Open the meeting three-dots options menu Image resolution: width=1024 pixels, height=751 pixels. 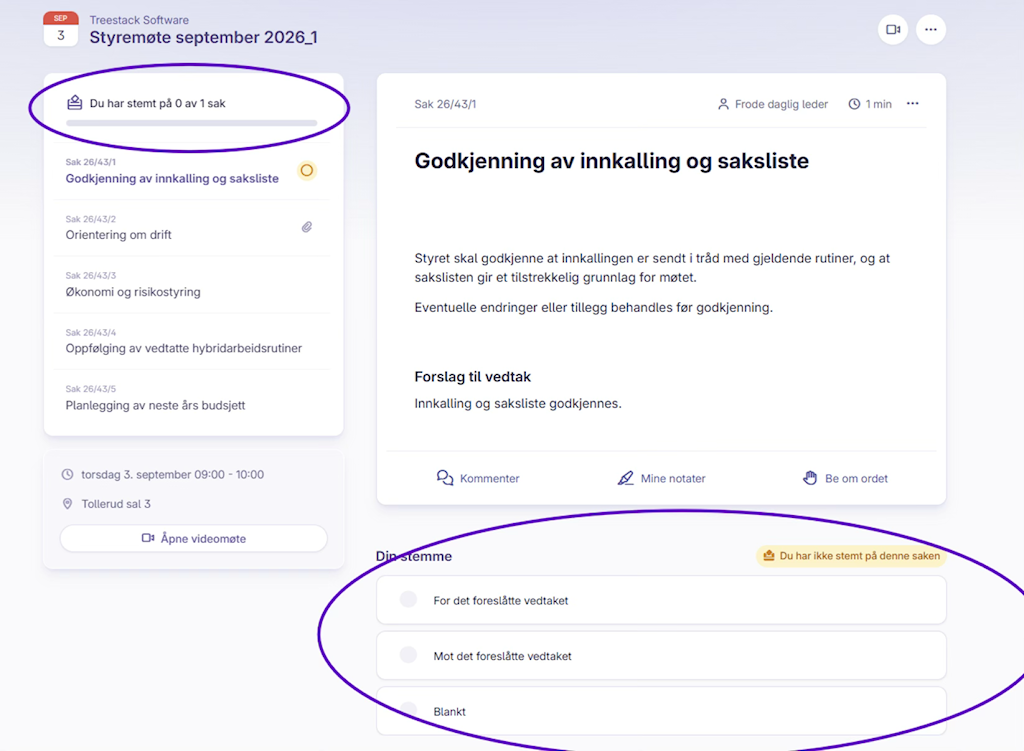click(931, 29)
